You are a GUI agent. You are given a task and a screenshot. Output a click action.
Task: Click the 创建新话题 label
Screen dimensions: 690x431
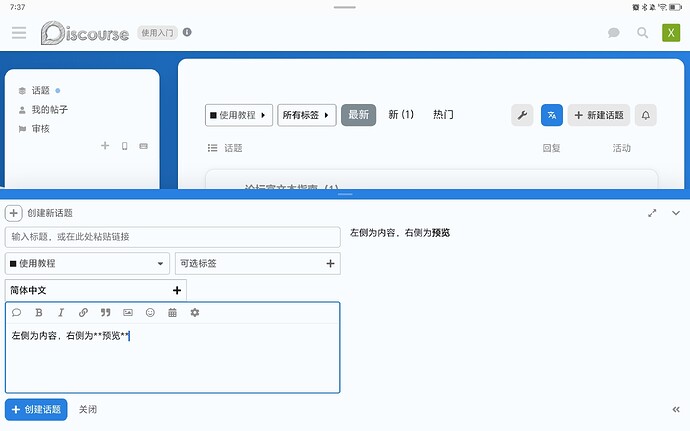(50, 213)
